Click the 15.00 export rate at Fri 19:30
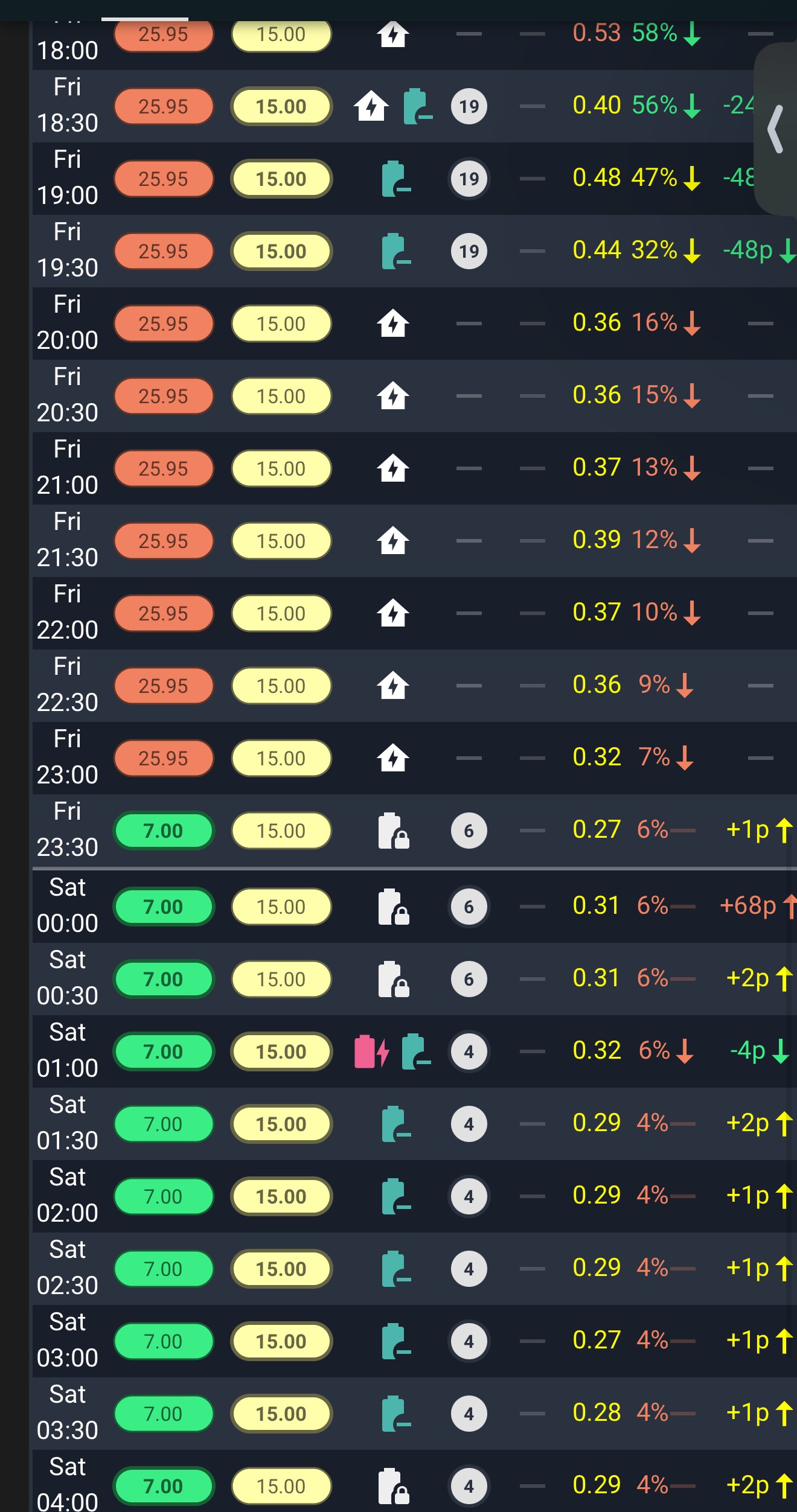797x1512 pixels. click(281, 251)
